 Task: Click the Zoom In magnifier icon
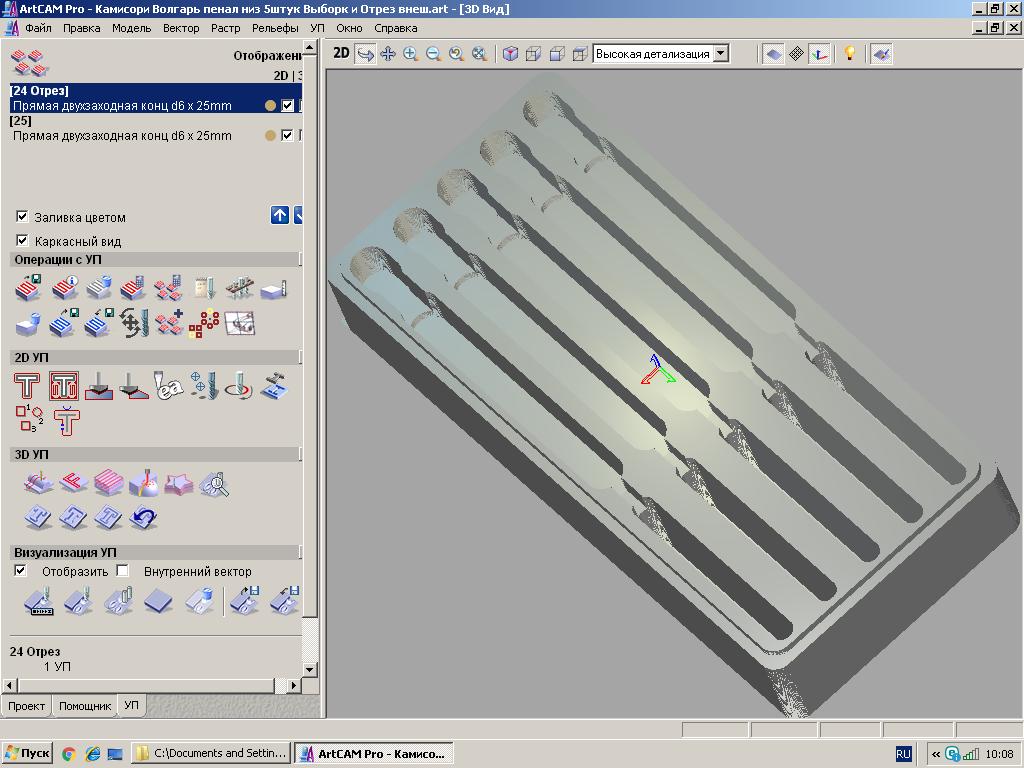click(x=410, y=54)
